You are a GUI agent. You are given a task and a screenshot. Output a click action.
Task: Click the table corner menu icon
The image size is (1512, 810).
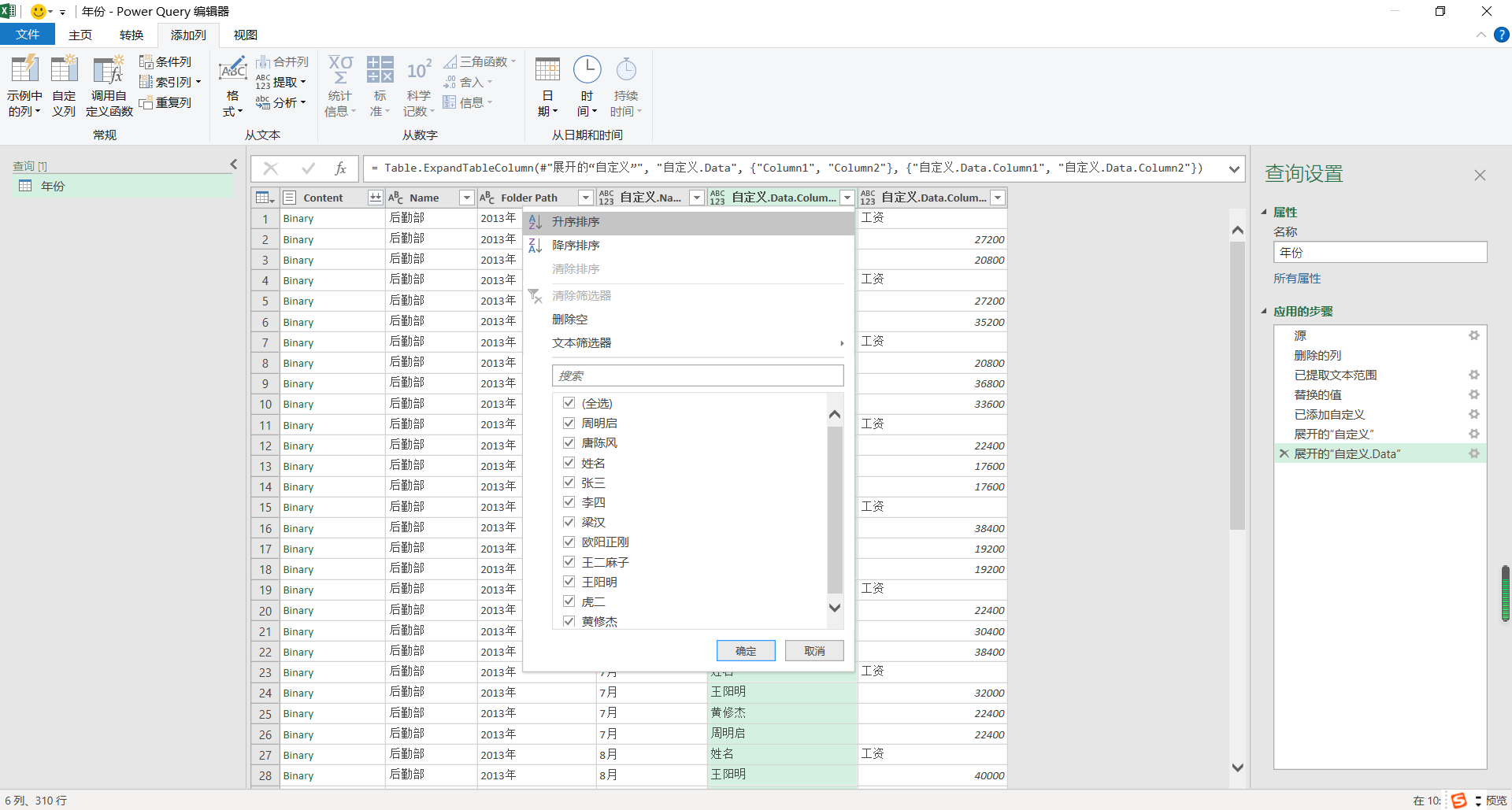tap(265, 198)
